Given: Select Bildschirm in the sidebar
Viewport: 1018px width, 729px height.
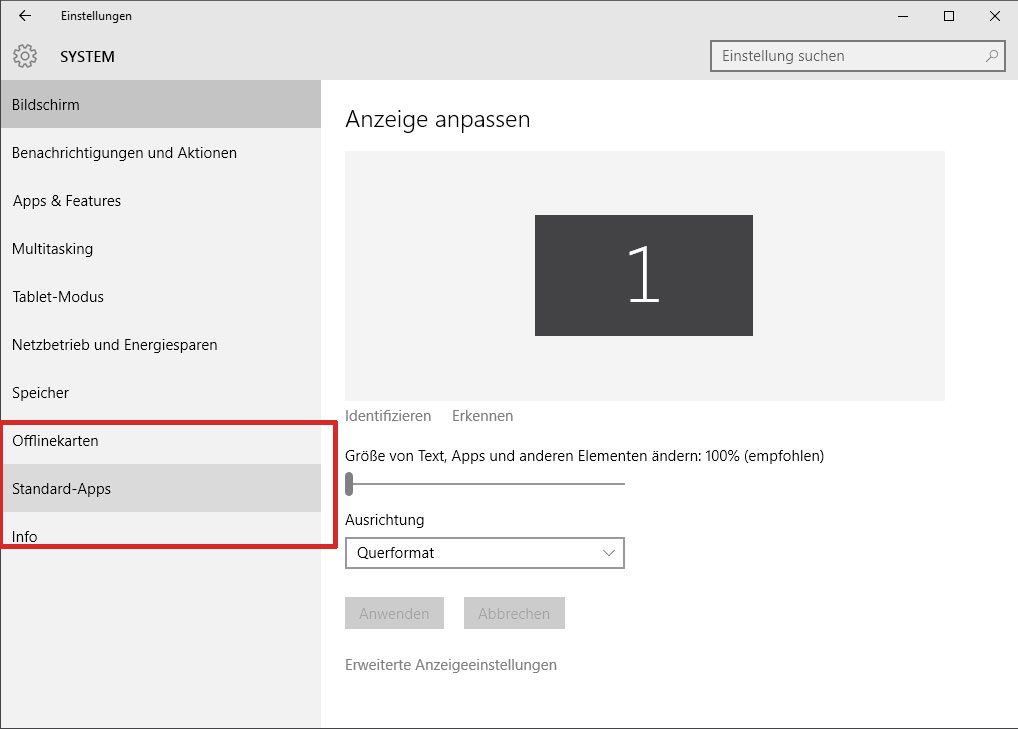Looking at the screenshot, I should [x=160, y=105].
